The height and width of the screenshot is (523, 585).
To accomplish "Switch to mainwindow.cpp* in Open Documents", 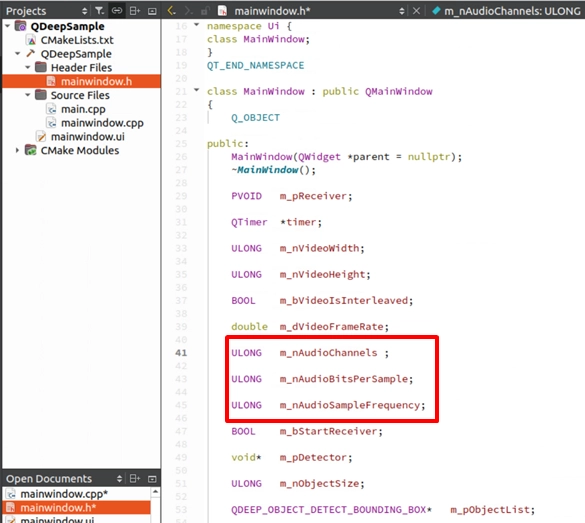I will tap(64, 494).
